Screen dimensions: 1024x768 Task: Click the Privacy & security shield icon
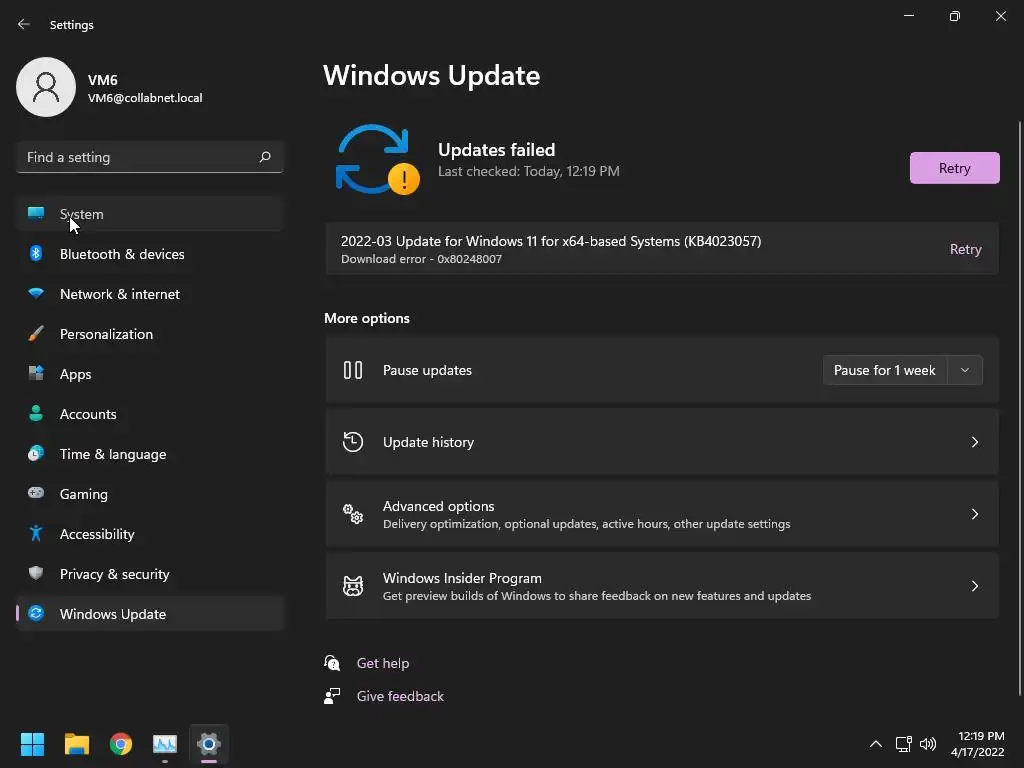[36, 573]
